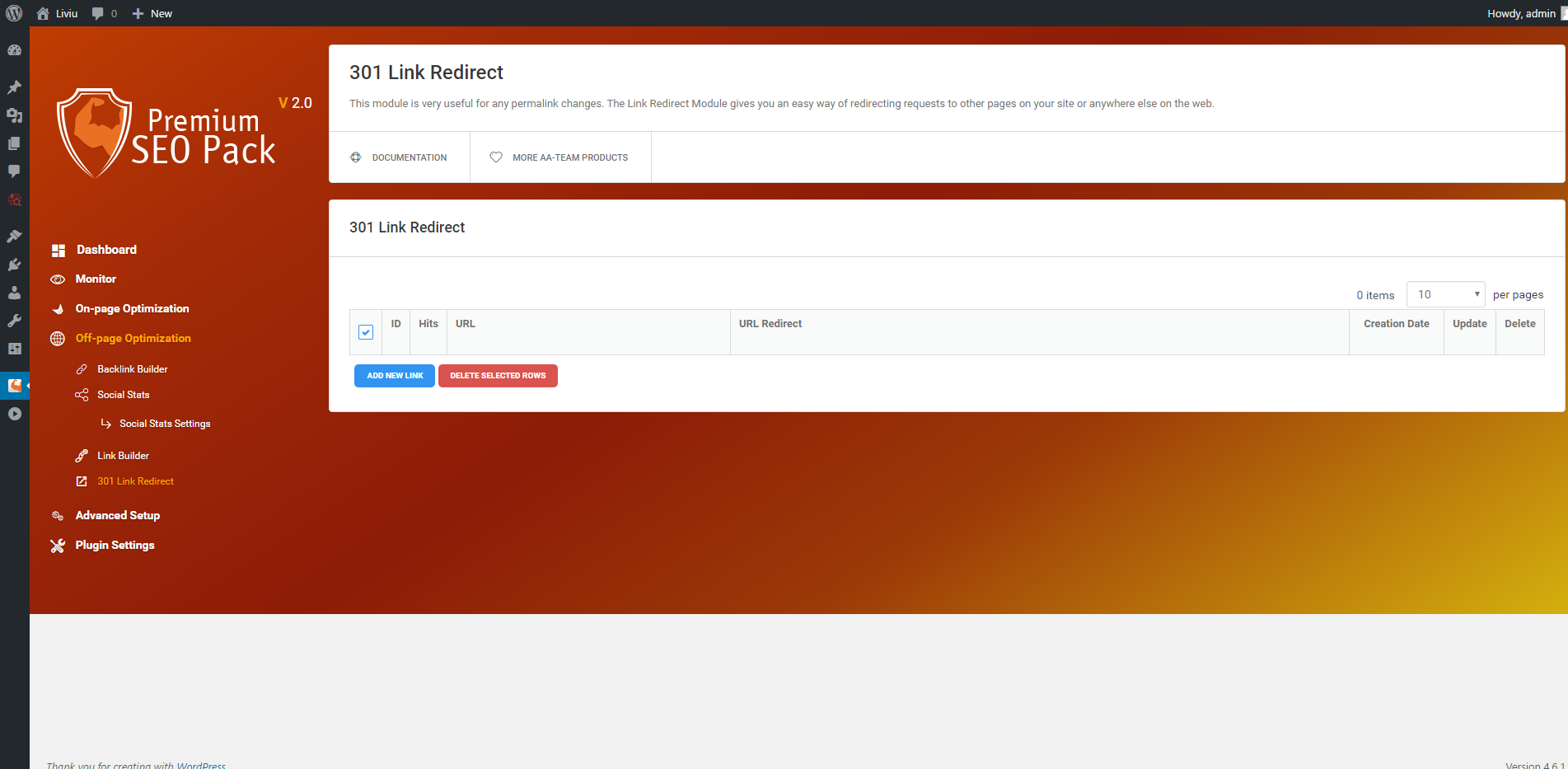
Task: Open More AA-Team Products tab
Action: pos(560,157)
